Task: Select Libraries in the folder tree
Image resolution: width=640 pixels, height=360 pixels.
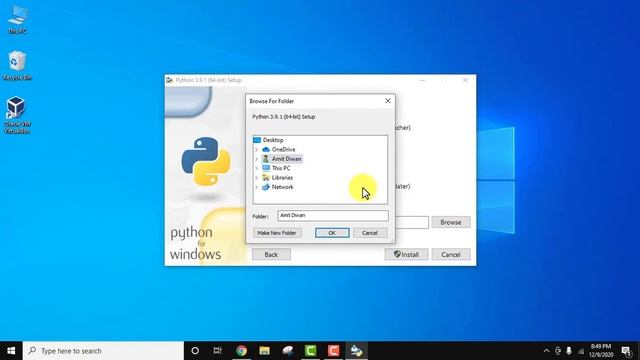Action: click(x=282, y=178)
